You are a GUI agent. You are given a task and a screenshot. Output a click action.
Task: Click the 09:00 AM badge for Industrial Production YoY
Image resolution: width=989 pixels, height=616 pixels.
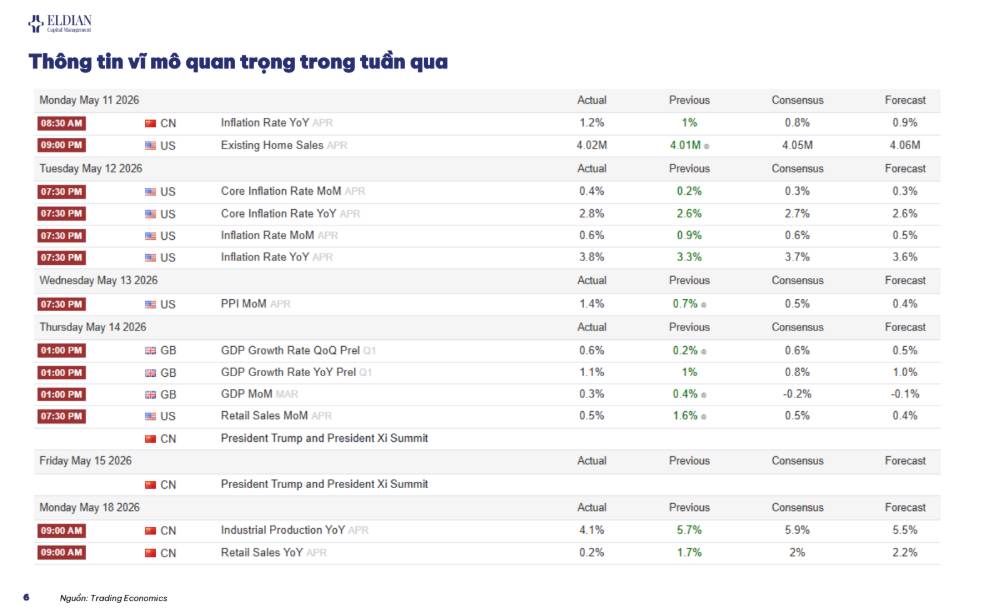coord(61,530)
